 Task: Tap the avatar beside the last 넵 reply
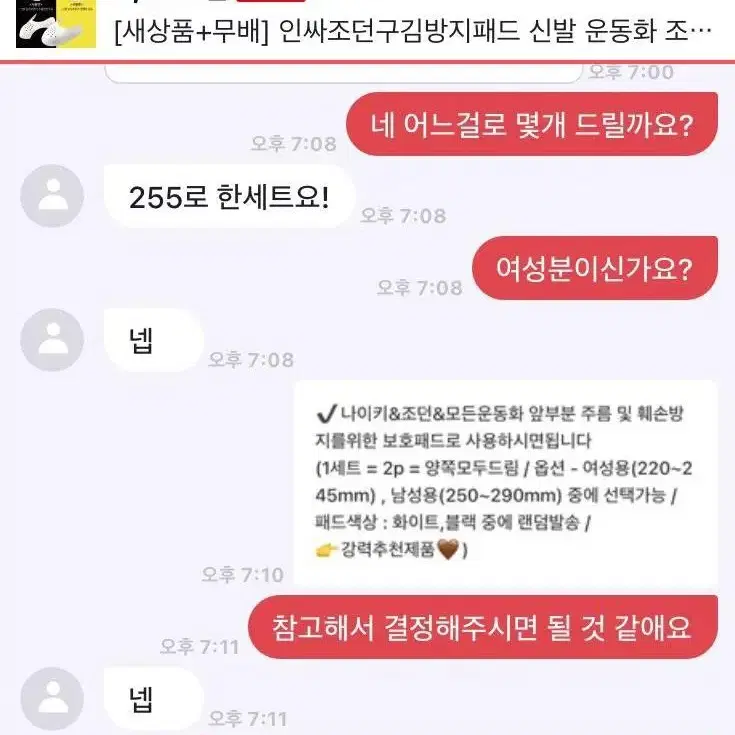click(52, 699)
